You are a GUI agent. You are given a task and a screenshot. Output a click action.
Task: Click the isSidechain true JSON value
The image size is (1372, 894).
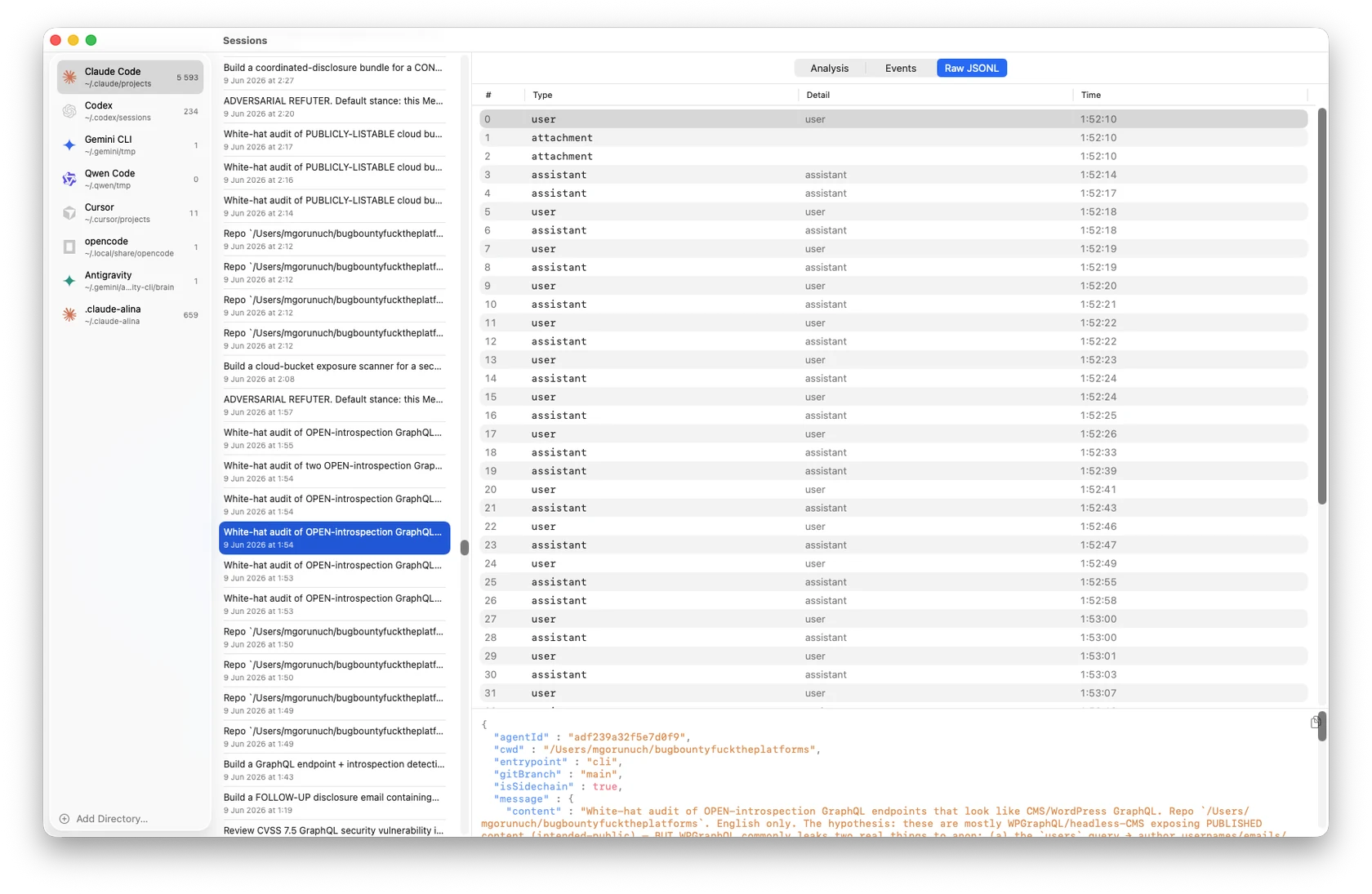point(604,786)
